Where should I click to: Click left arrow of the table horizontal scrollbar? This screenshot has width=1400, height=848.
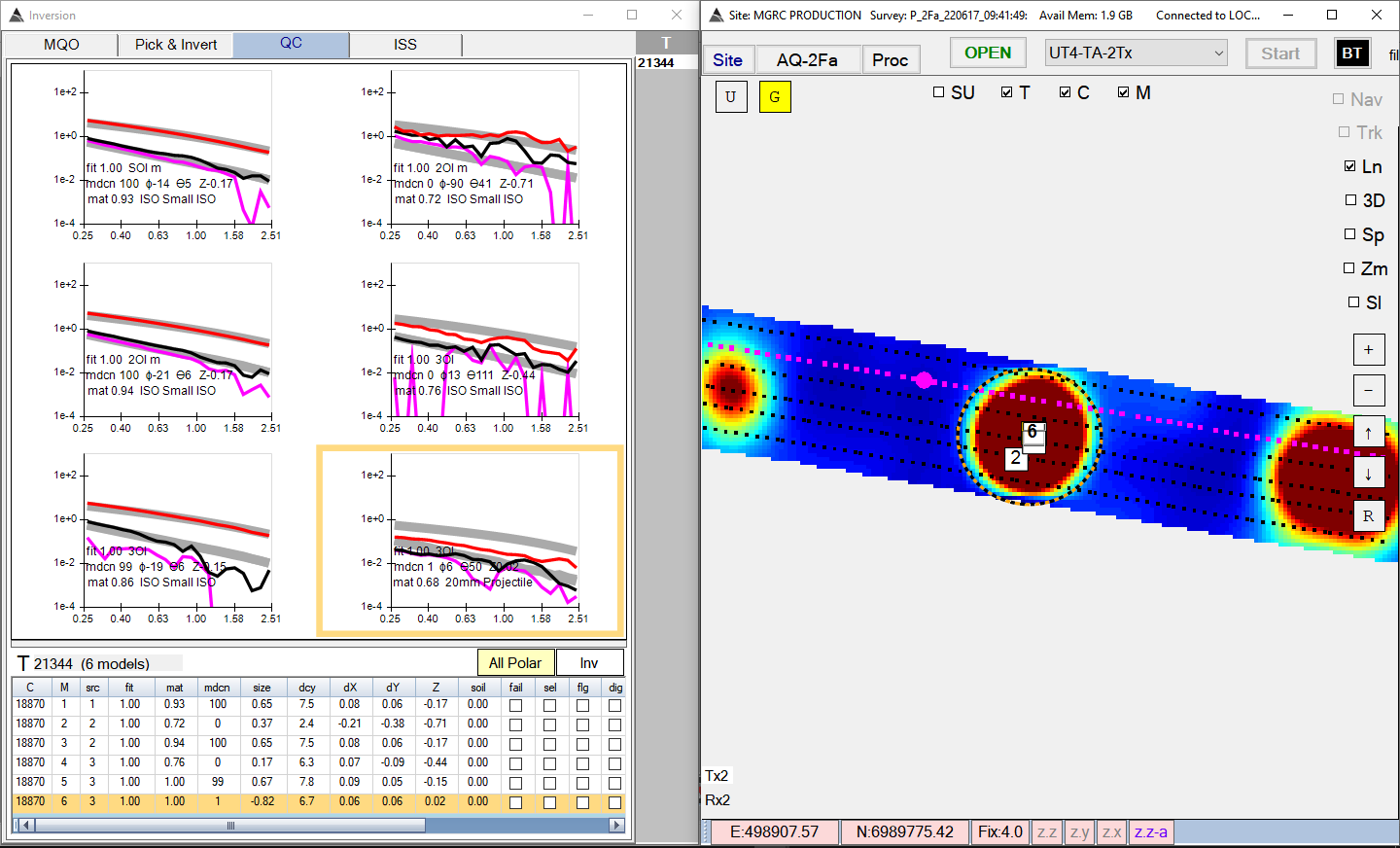pyautogui.click(x=26, y=826)
